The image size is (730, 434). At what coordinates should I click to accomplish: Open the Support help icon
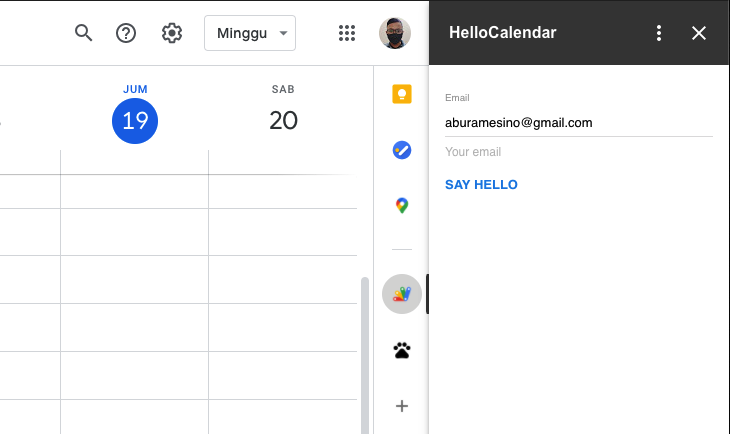click(x=126, y=33)
